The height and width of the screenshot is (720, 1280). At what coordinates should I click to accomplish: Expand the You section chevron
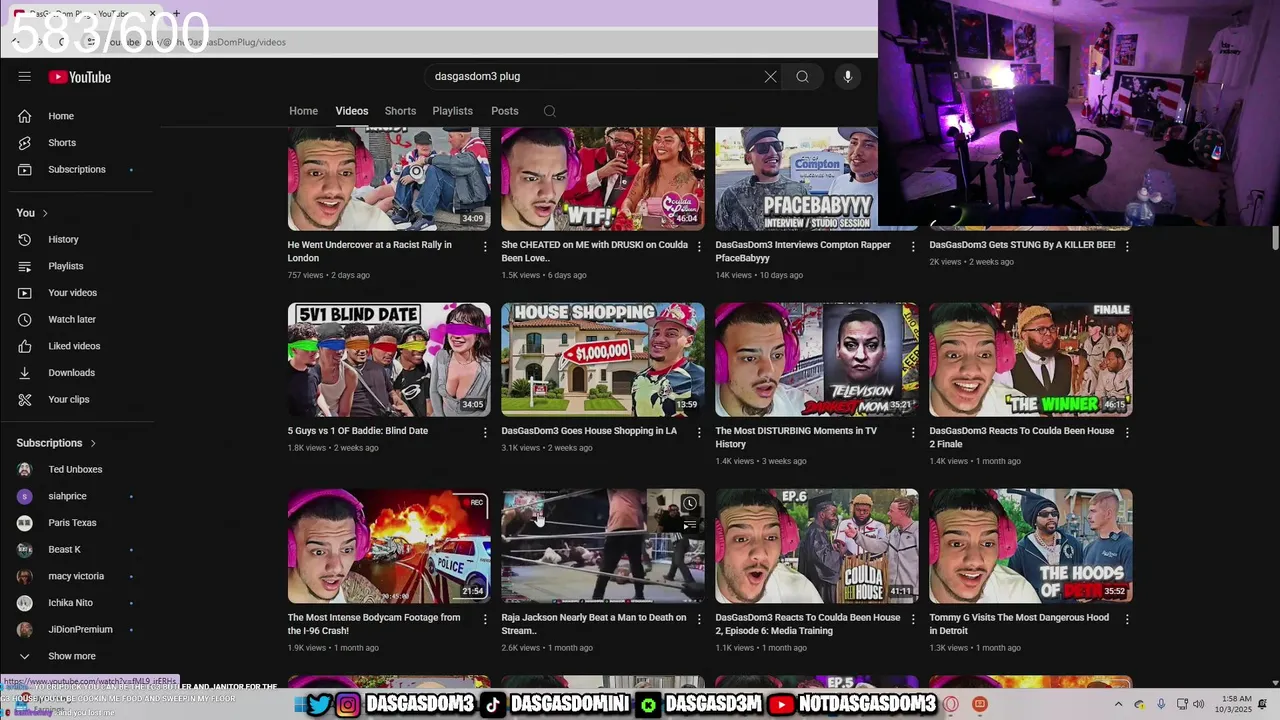(45, 213)
